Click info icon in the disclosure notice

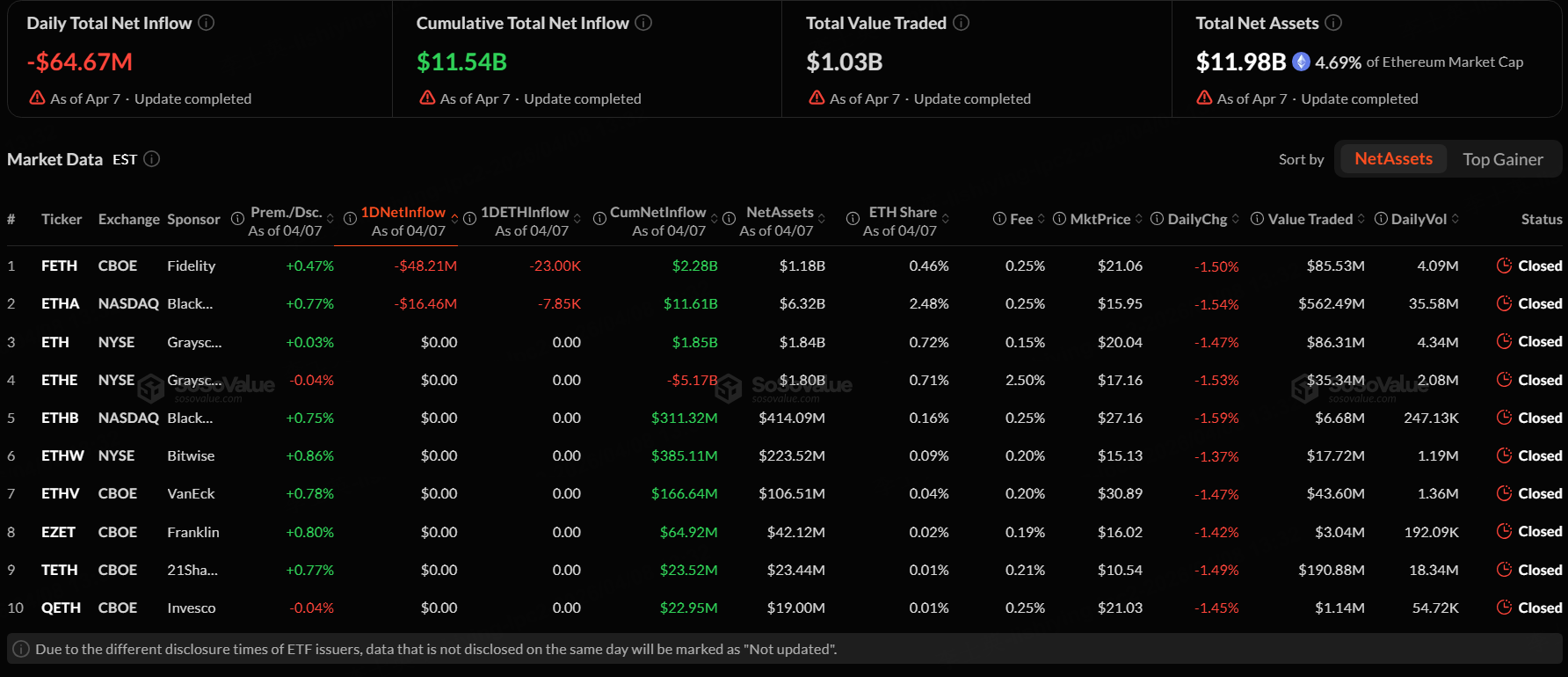pos(21,649)
